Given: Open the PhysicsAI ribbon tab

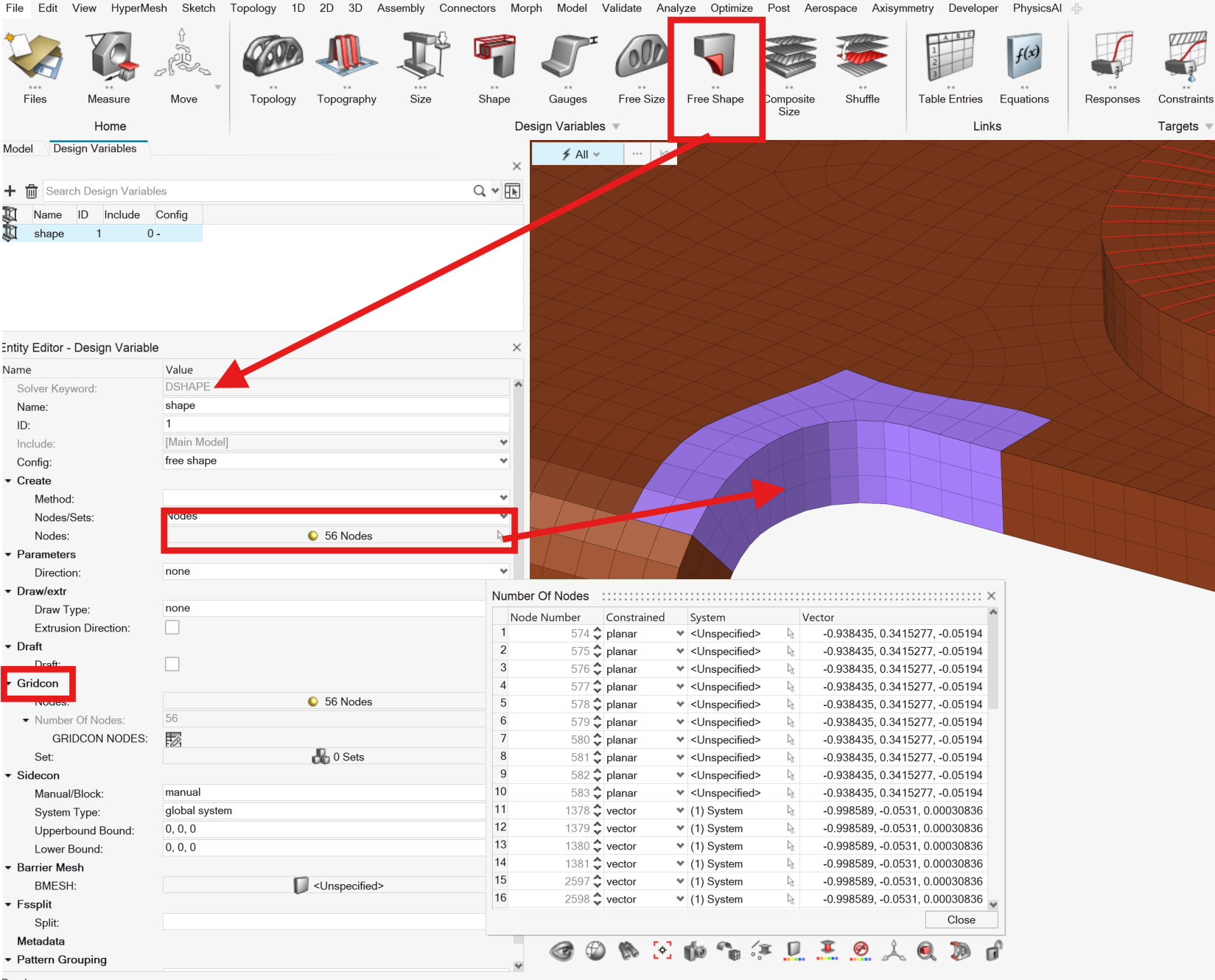Looking at the screenshot, I should tap(1037, 8).
